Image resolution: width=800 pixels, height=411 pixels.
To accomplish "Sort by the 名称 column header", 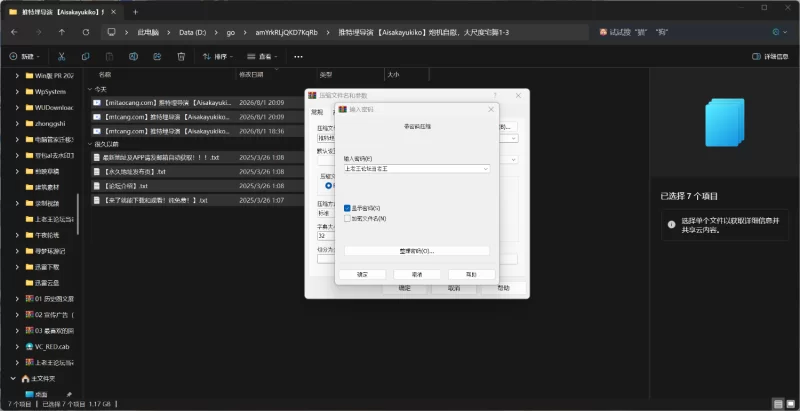I will pyautogui.click(x=105, y=74).
